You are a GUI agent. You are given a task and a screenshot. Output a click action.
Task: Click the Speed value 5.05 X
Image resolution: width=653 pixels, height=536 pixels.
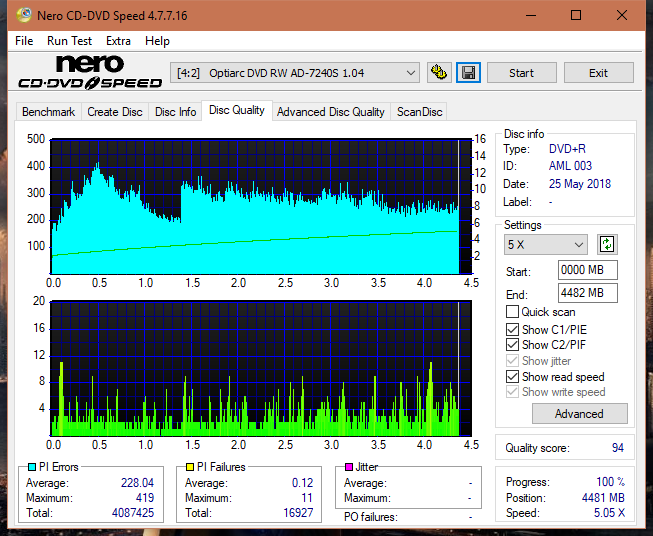click(x=609, y=513)
